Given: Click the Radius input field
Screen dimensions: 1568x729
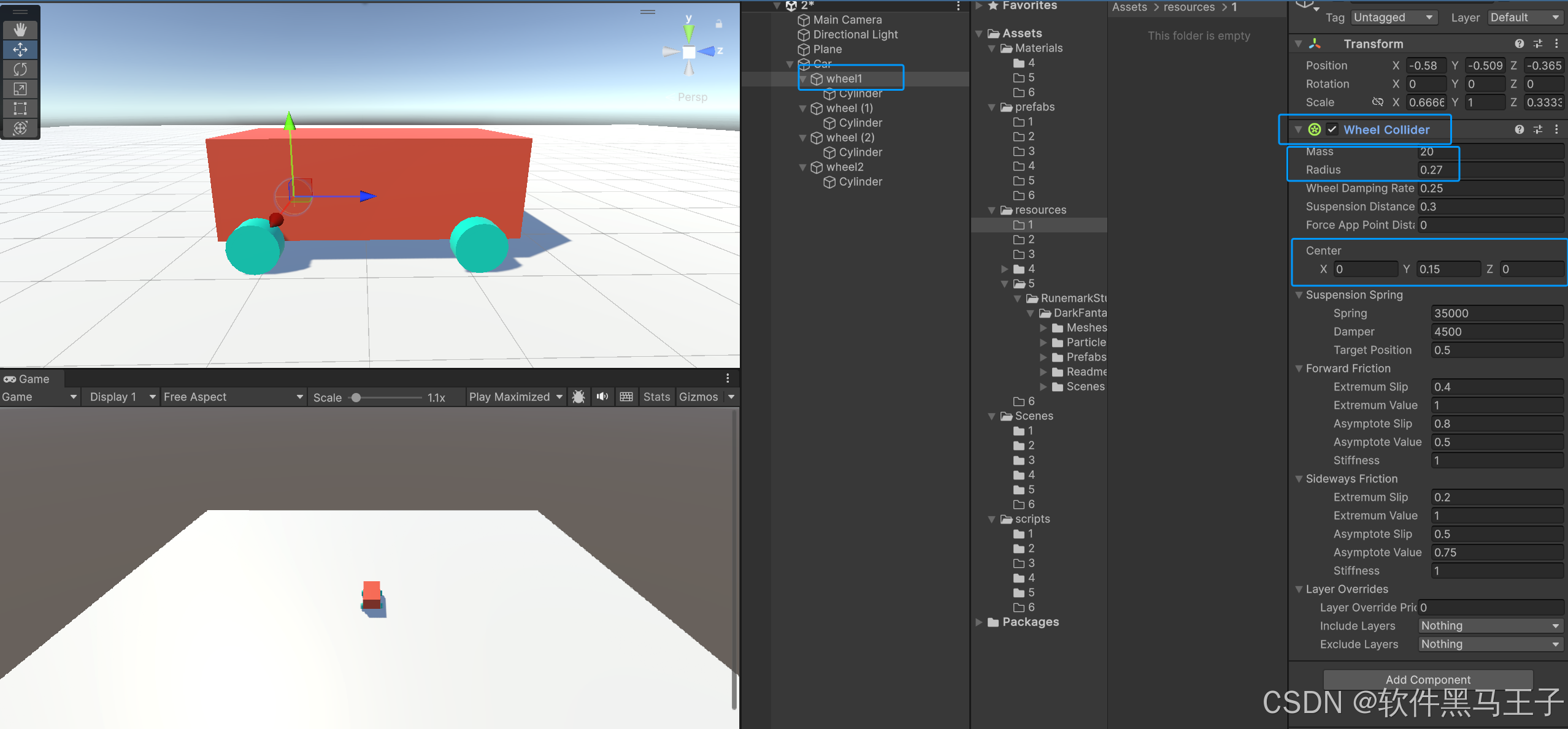Looking at the screenshot, I should 1490,170.
